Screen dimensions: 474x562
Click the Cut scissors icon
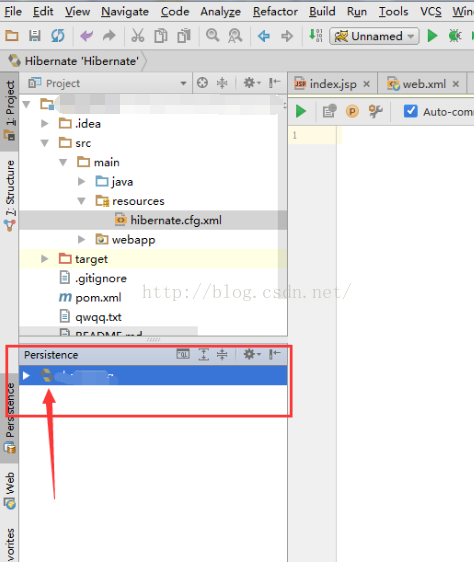[138, 35]
